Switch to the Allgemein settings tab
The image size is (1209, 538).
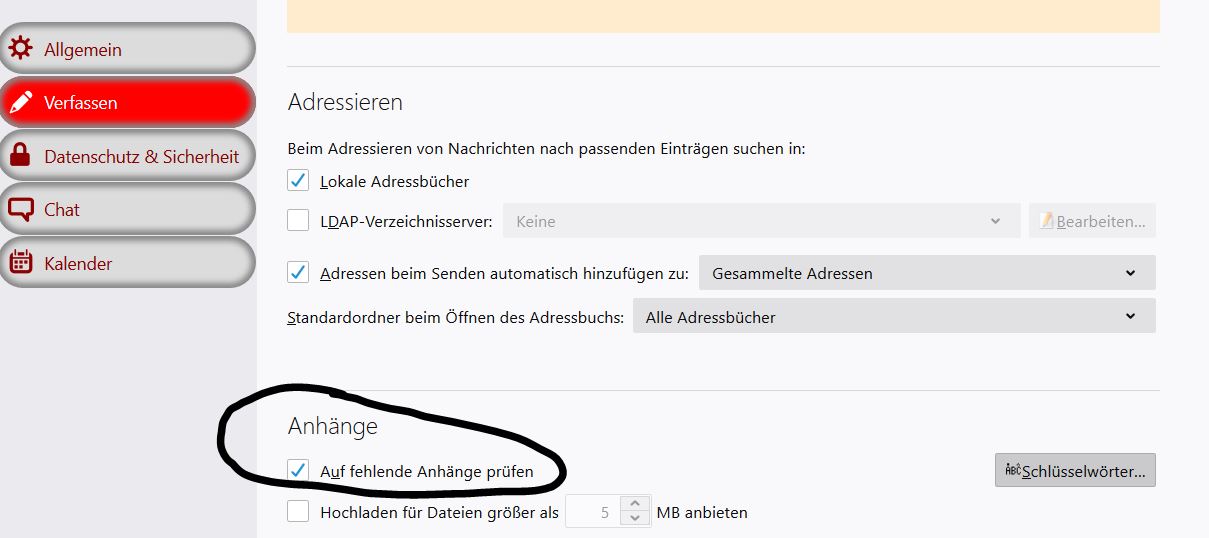[x=127, y=49]
